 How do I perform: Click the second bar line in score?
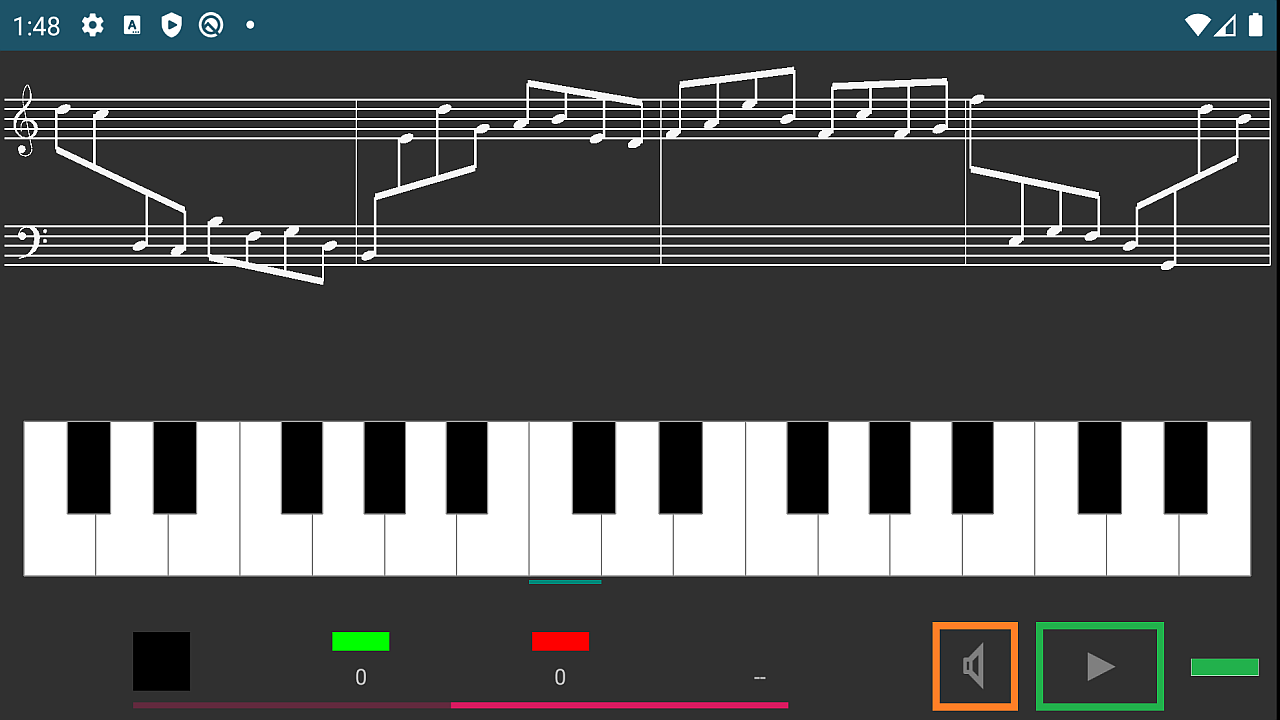click(661, 181)
